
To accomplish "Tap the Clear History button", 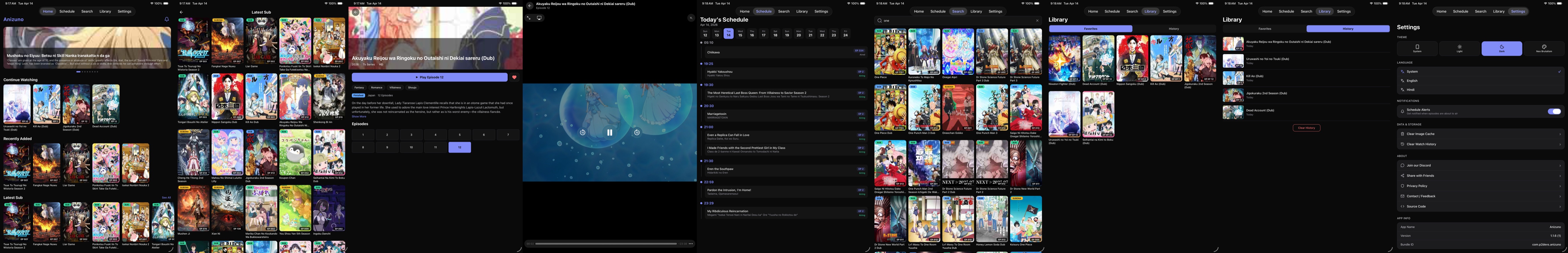I will [1306, 128].
